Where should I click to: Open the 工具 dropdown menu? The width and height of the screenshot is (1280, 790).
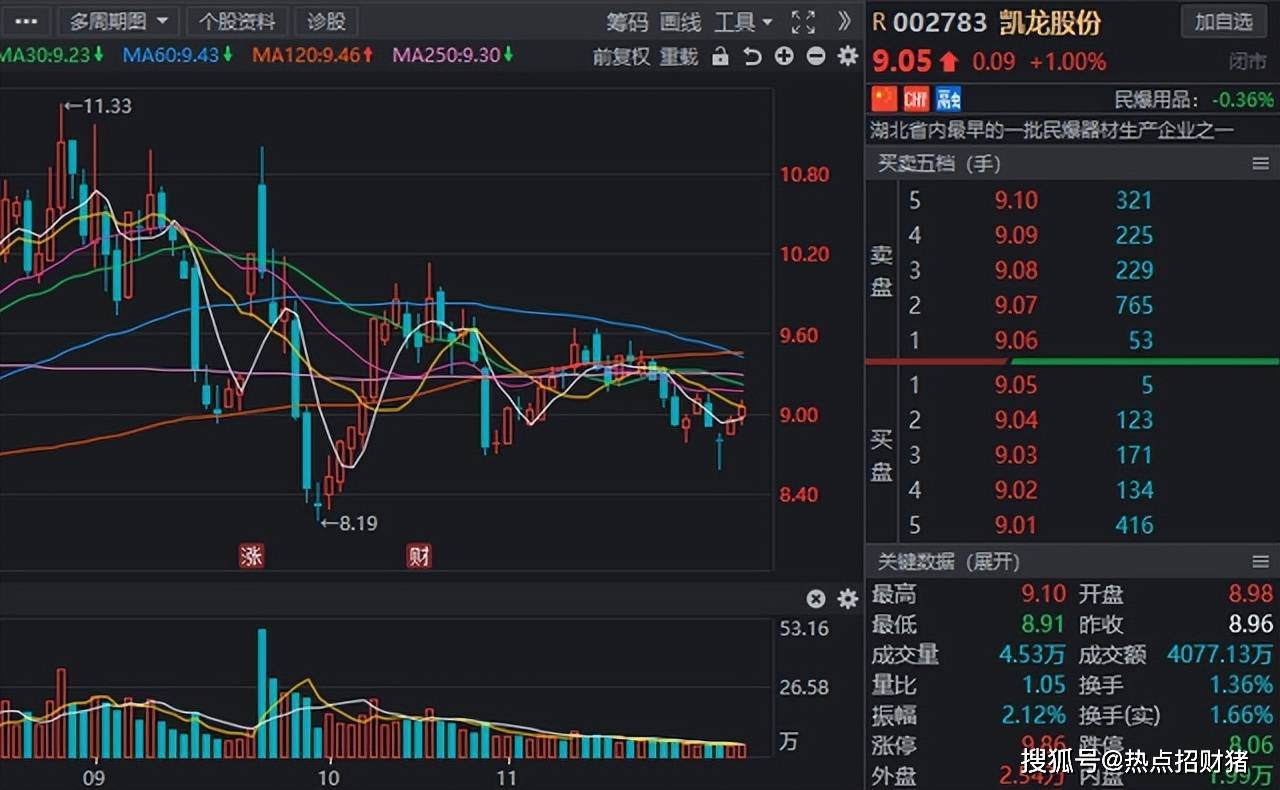tap(743, 22)
